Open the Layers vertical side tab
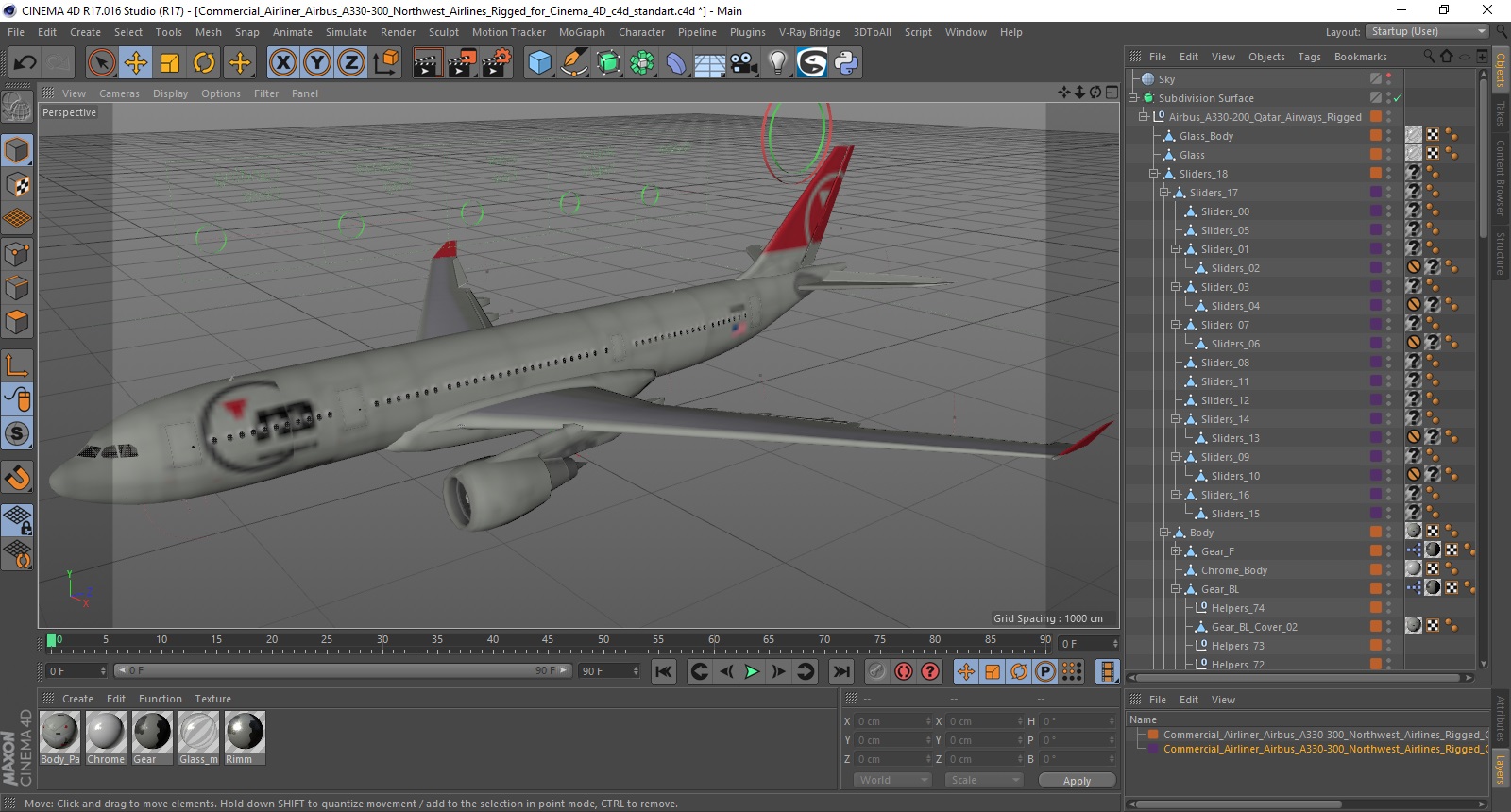The height and width of the screenshot is (812, 1511). click(1501, 769)
